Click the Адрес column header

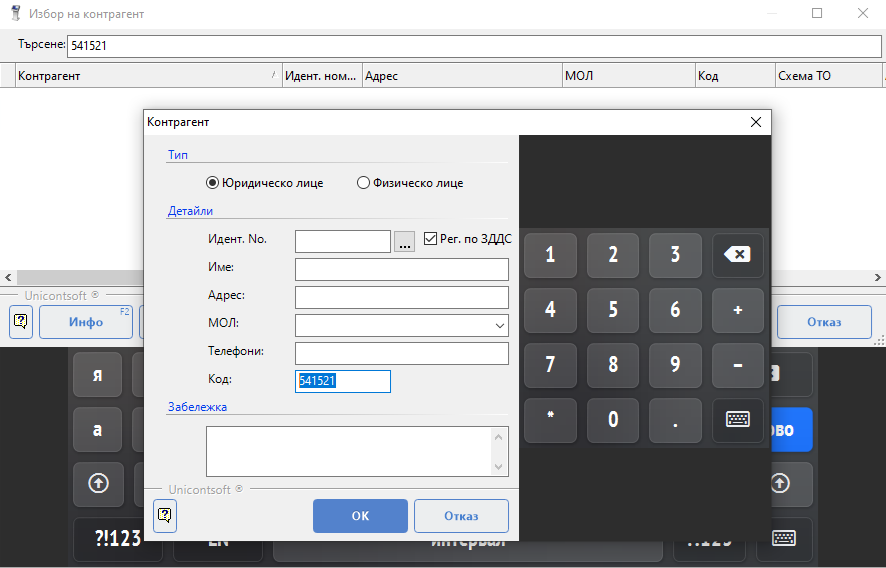tap(460, 76)
